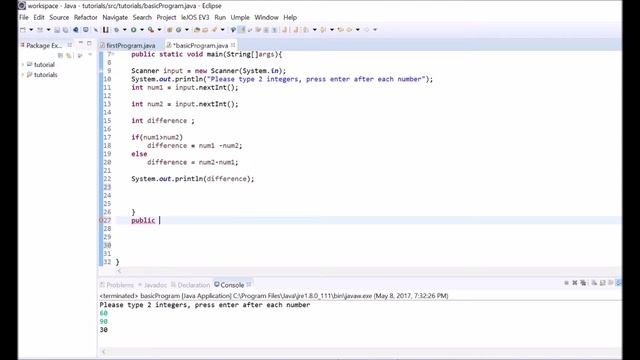Expand the tutorial project node
This screenshot has width=640, height=360.
point(23,64)
